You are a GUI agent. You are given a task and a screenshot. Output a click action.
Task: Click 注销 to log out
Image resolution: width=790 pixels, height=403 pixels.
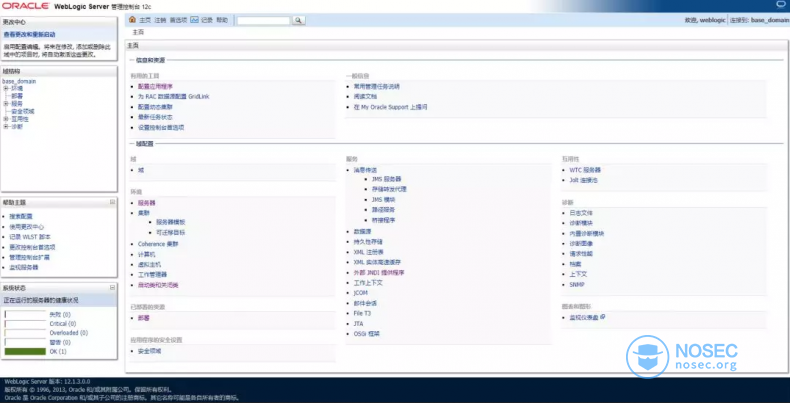[x=160, y=20]
